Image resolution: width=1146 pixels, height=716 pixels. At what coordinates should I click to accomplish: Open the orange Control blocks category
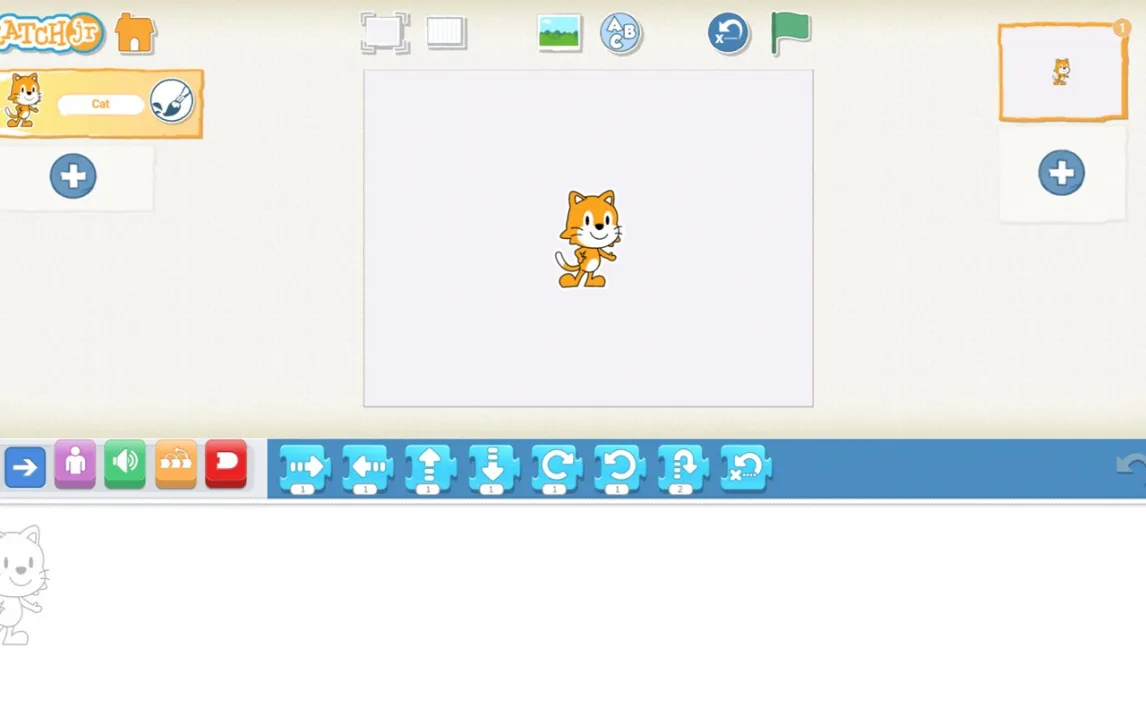coord(176,464)
